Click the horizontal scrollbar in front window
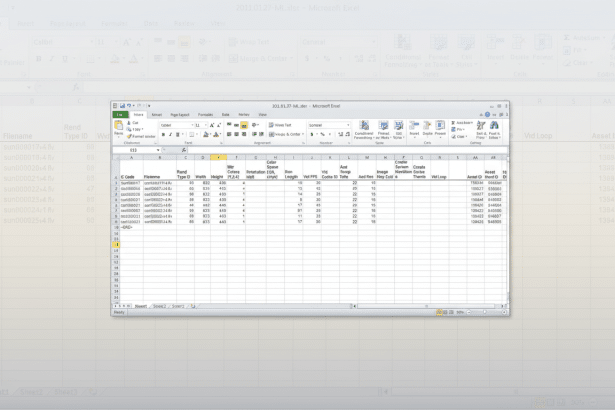Viewport: 615px width, 410px height. 428,306
